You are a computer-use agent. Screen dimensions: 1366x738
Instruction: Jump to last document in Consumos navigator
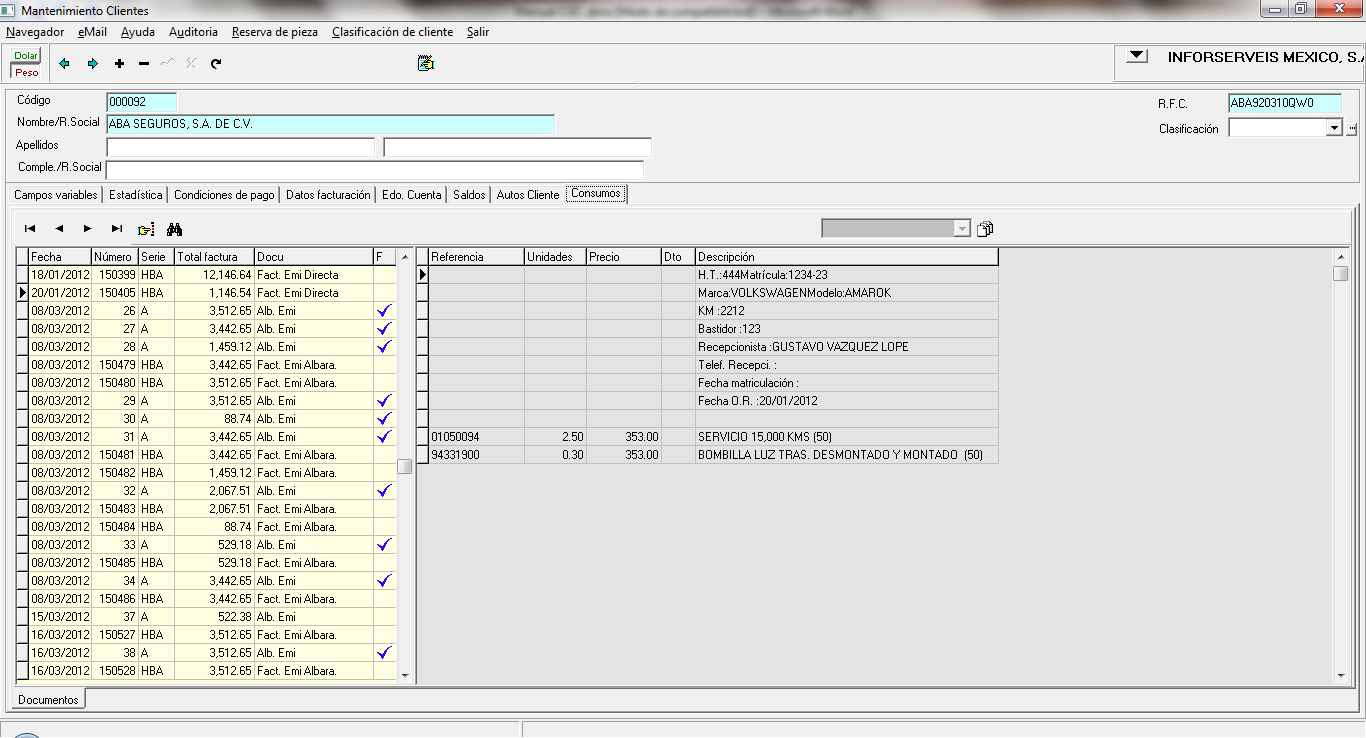[x=117, y=229]
